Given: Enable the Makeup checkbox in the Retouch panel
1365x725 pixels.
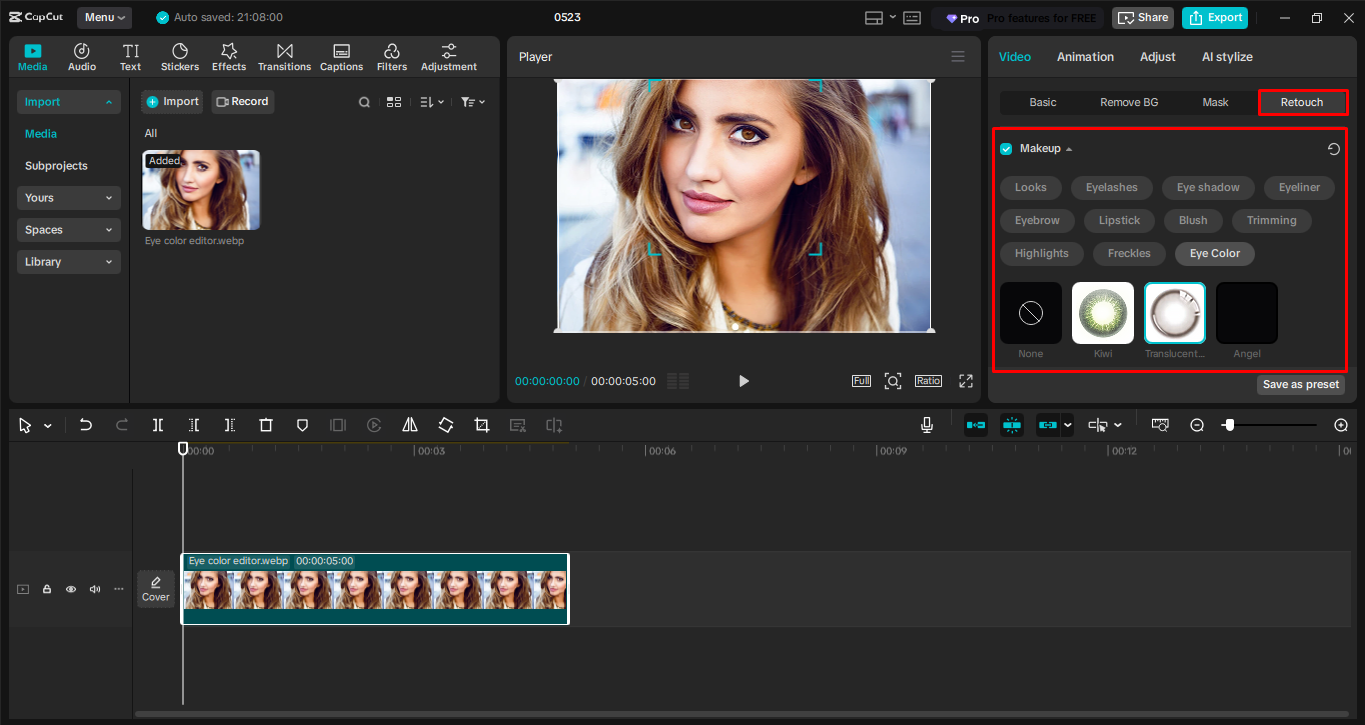Looking at the screenshot, I should click(1005, 148).
